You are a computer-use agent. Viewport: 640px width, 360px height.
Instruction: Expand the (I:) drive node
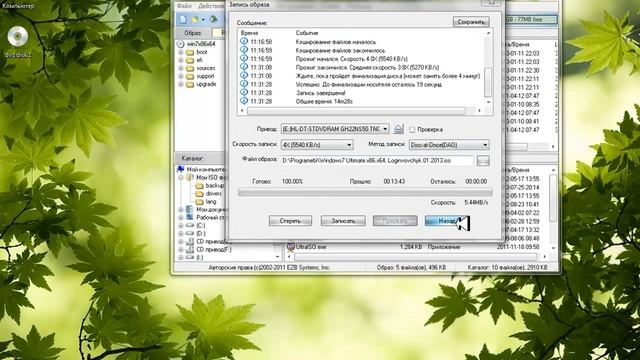(x=181, y=258)
